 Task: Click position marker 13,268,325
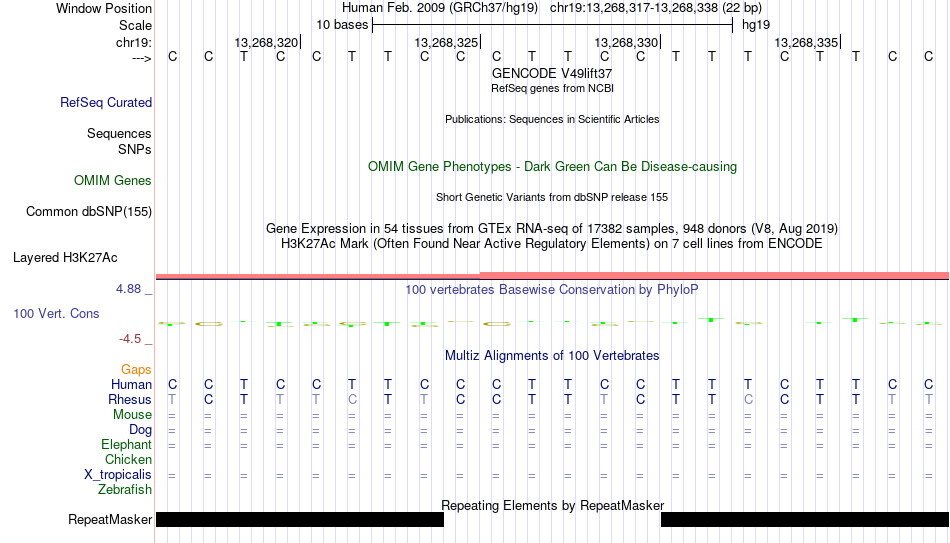pyautogui.click(x=447, y=42)
